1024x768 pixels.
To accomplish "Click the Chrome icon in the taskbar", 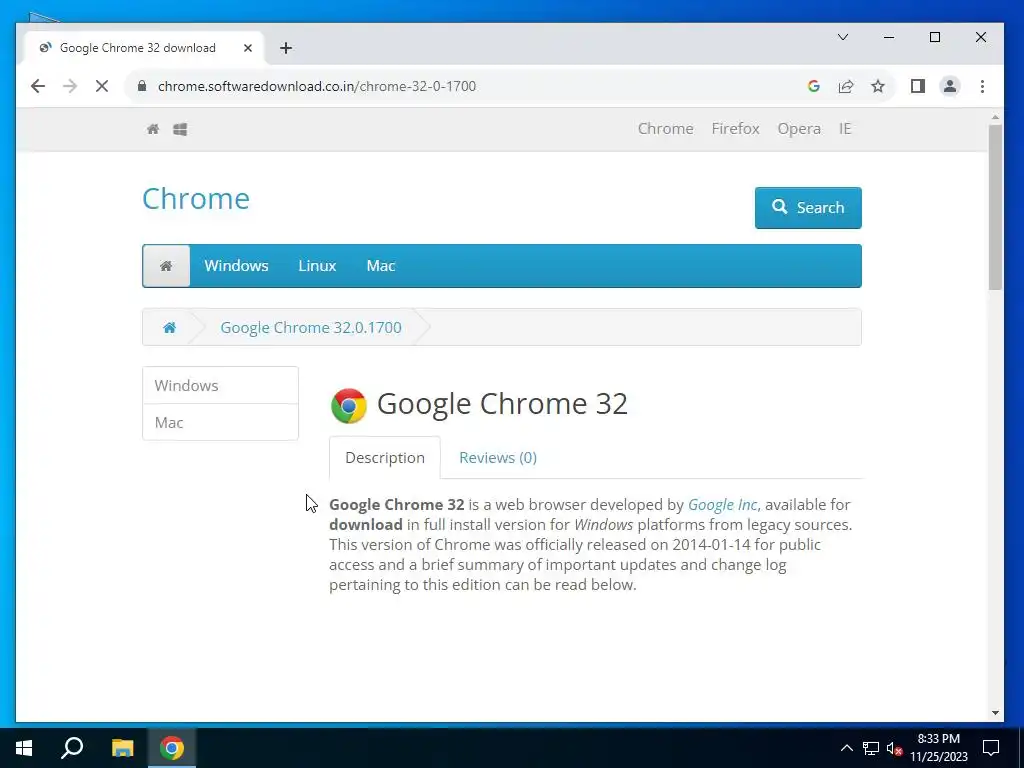I will [172, 748].
